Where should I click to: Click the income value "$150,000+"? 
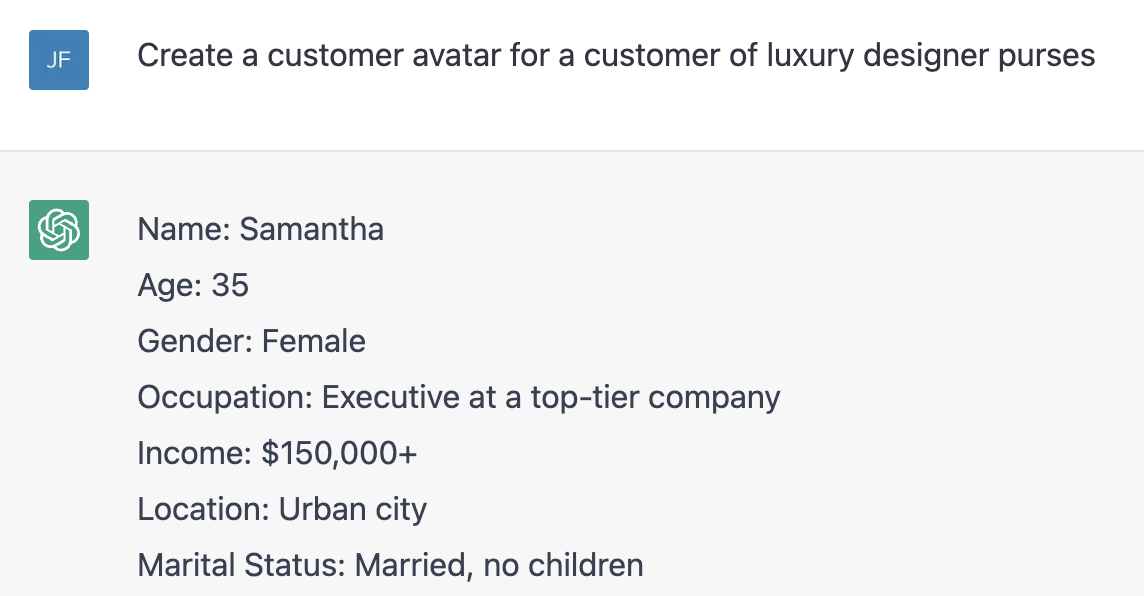click(339, 454)
